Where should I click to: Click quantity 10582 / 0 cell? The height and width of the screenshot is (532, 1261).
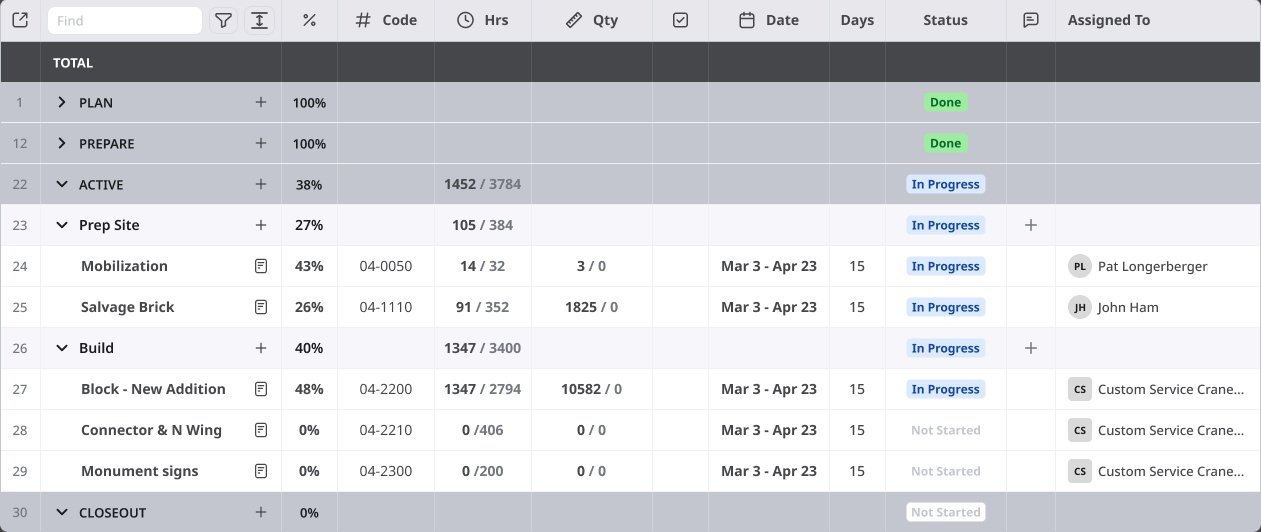pos(591,389)
